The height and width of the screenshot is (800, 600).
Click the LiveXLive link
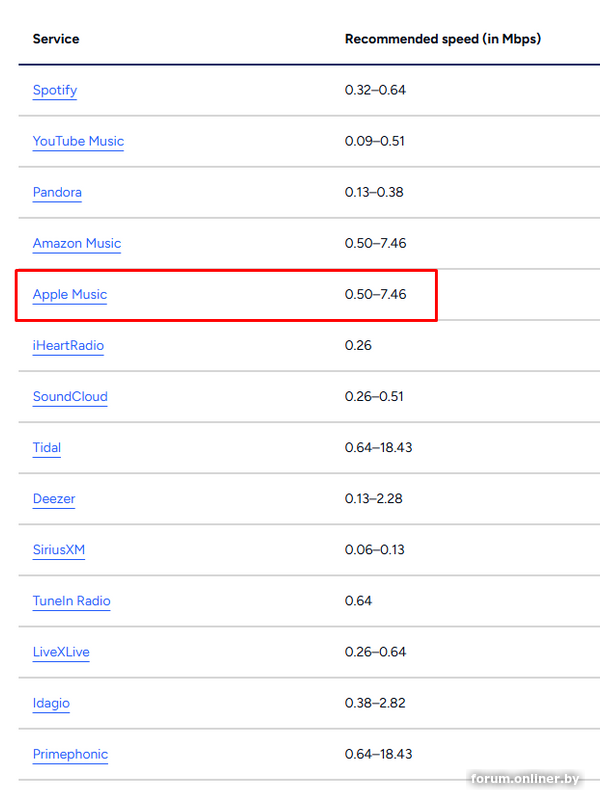[61, 652]
